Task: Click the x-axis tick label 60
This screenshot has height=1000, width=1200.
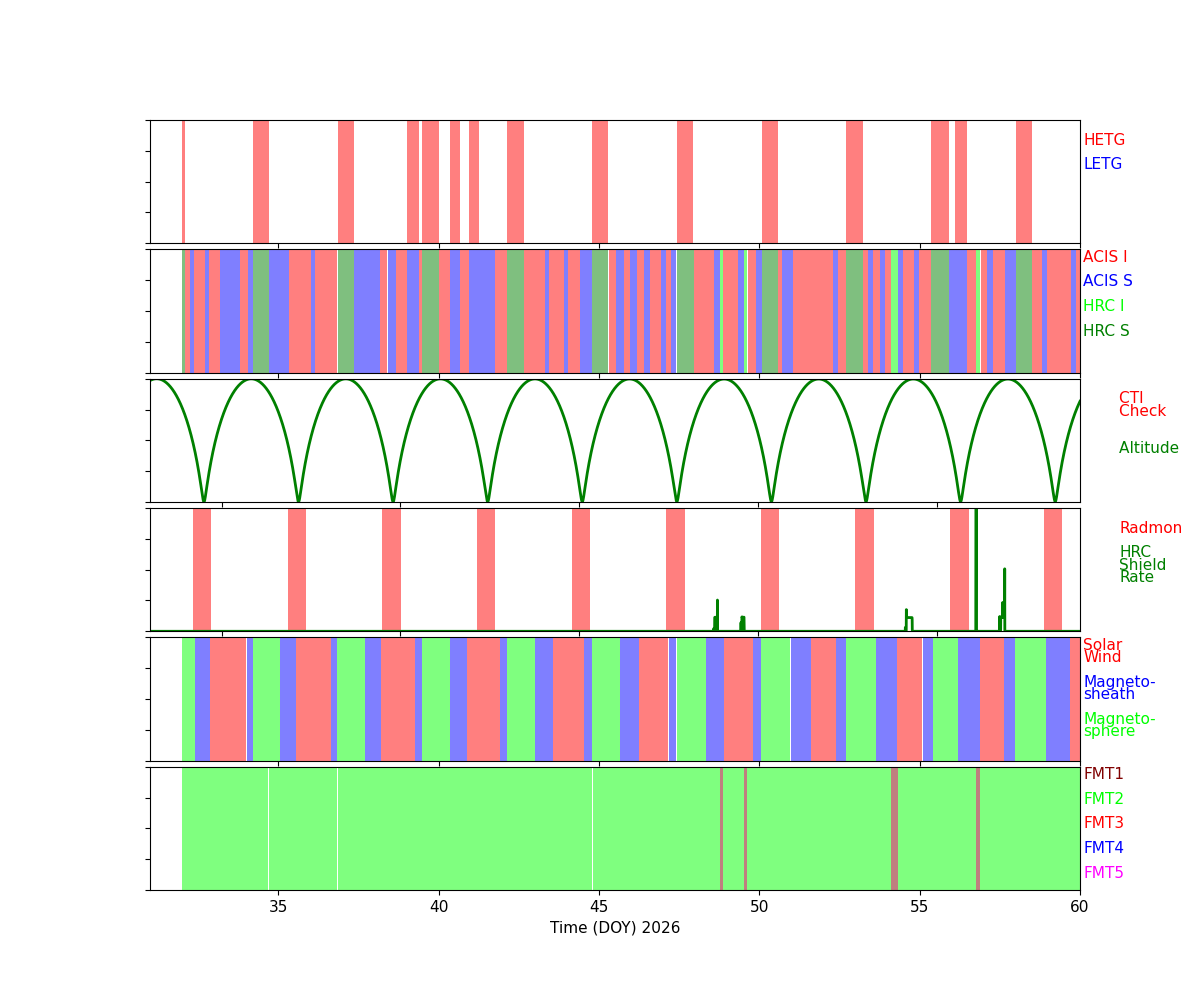Action: coord(1079,905)
